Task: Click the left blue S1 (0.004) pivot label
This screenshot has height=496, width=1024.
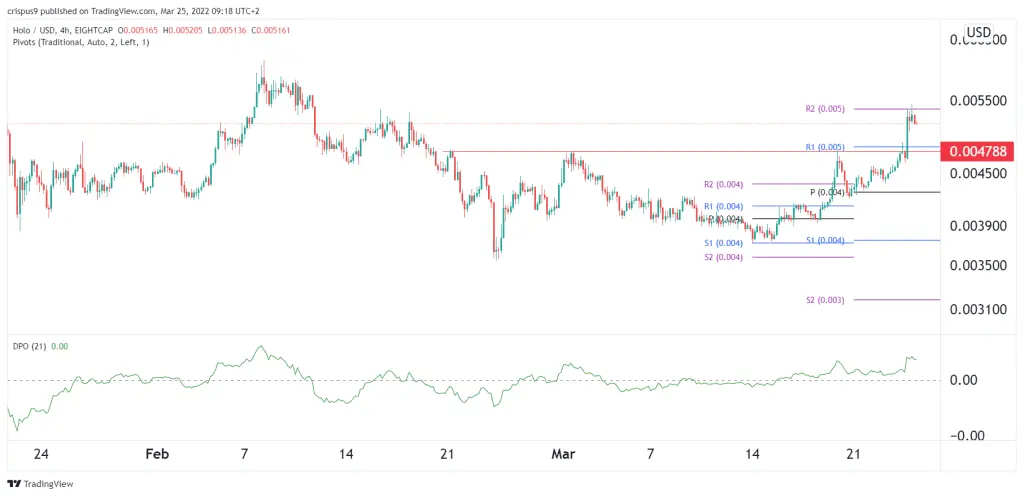Action: pyautogui.click(x=724, y=243)
